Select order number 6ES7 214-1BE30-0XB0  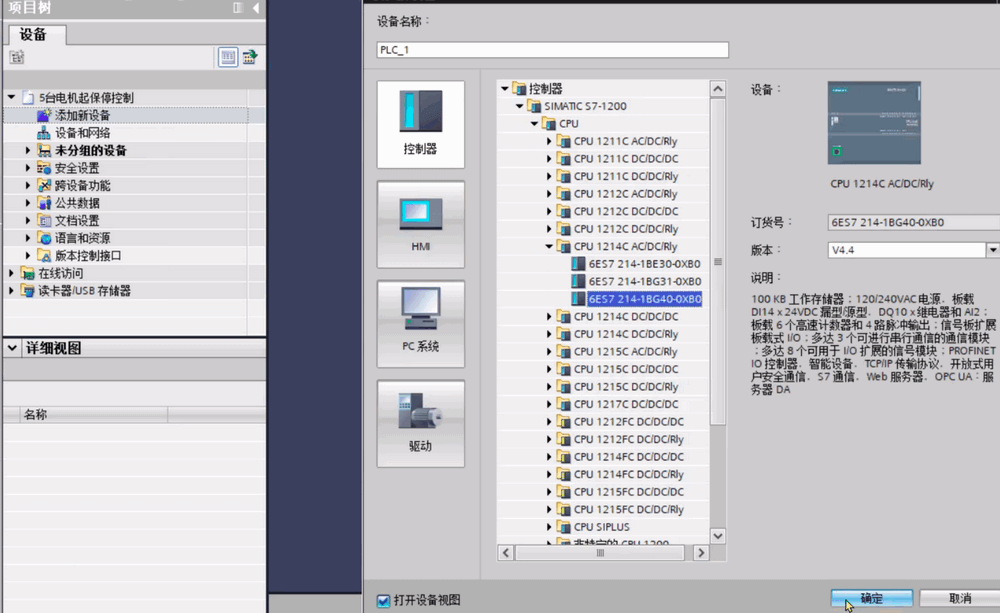click(644, 264)
